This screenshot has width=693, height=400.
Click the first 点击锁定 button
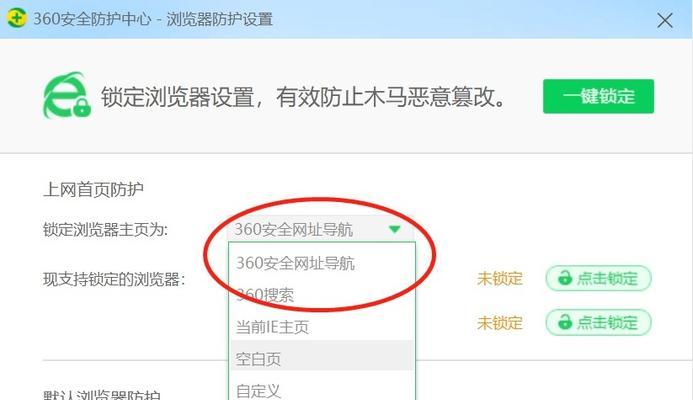(598, 278)
